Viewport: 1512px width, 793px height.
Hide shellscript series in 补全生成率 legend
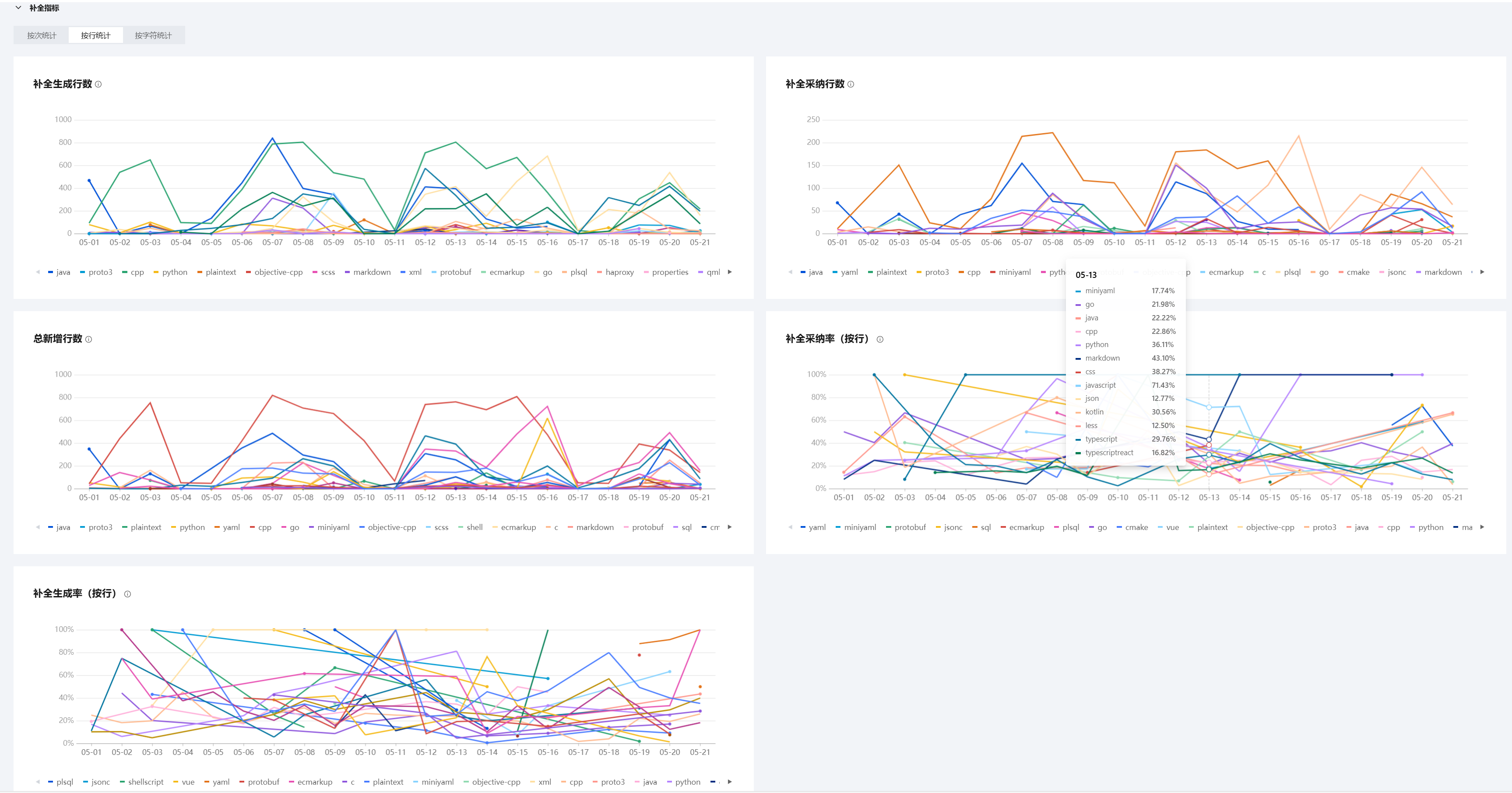pyautogui.click(x=145, y=782)
